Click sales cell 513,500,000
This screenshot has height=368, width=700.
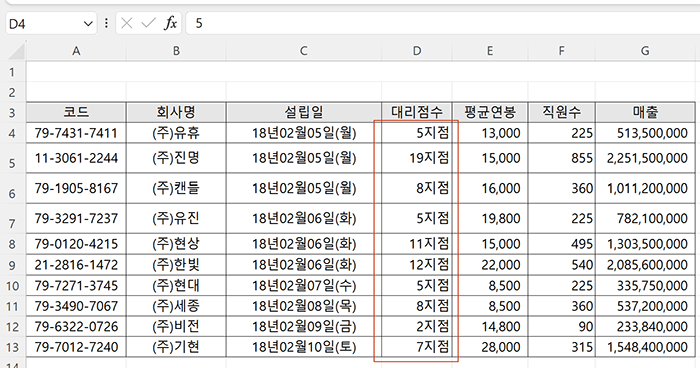pos(645,133)
